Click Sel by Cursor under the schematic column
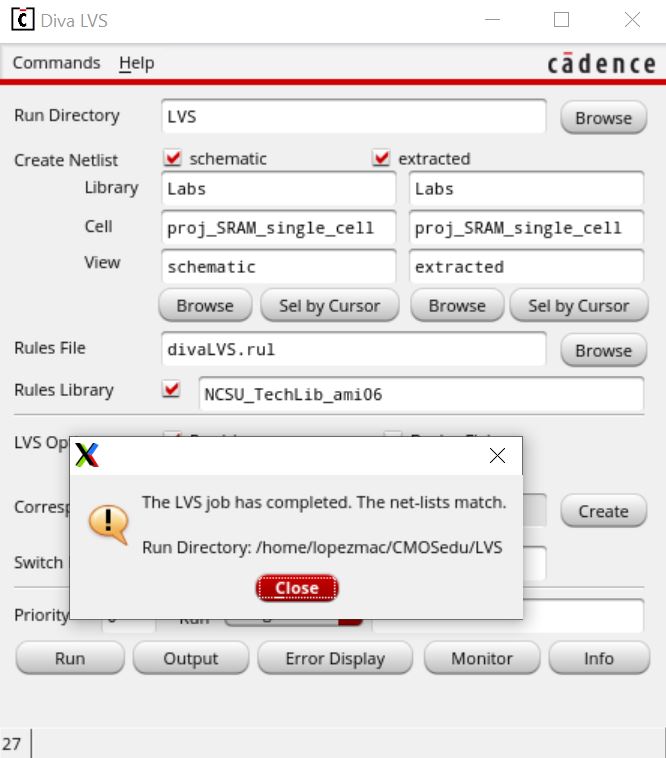 330,305
